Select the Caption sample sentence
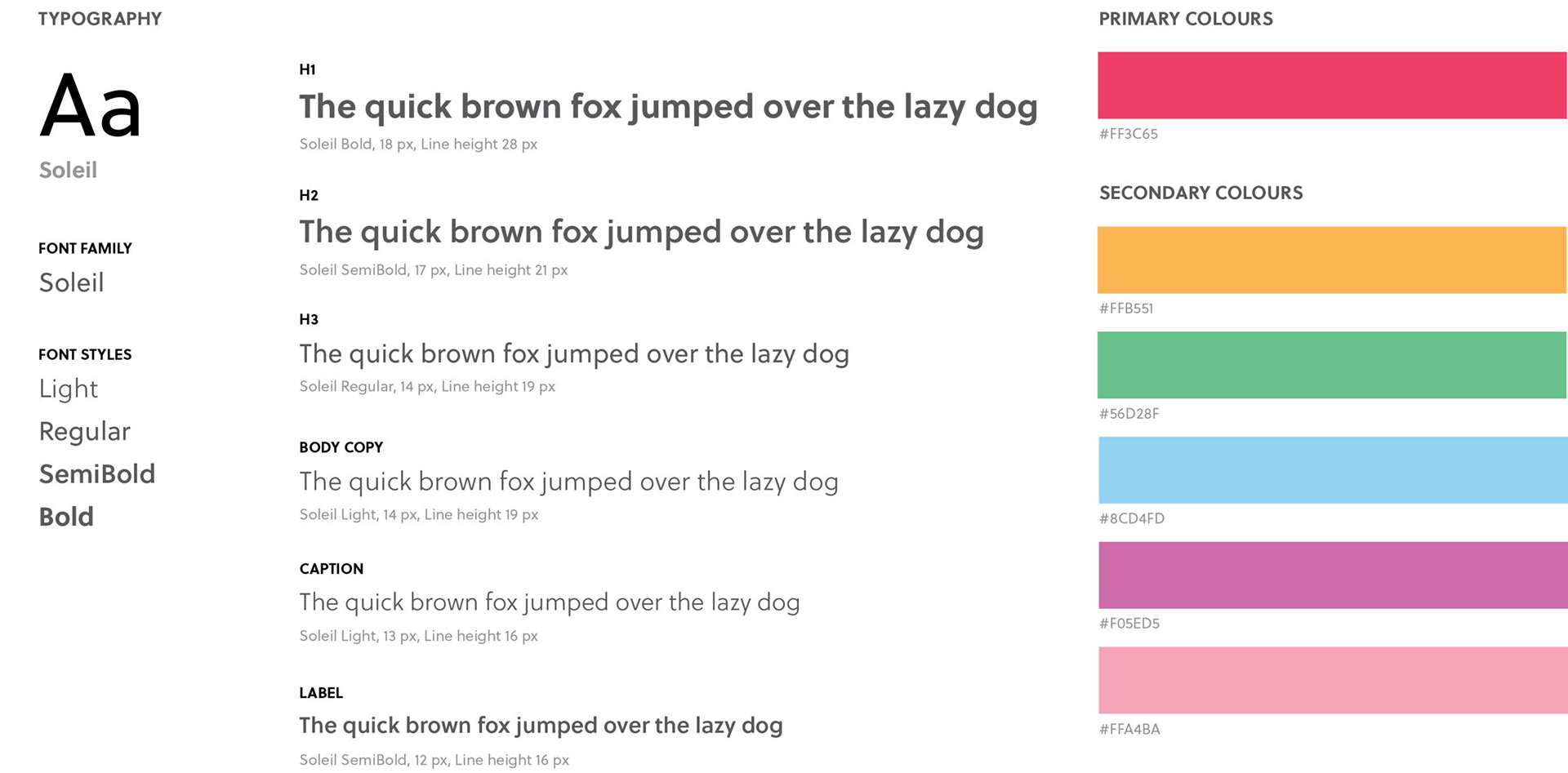The width and height of the screenshot is (1568, 773). coord(550,603)
